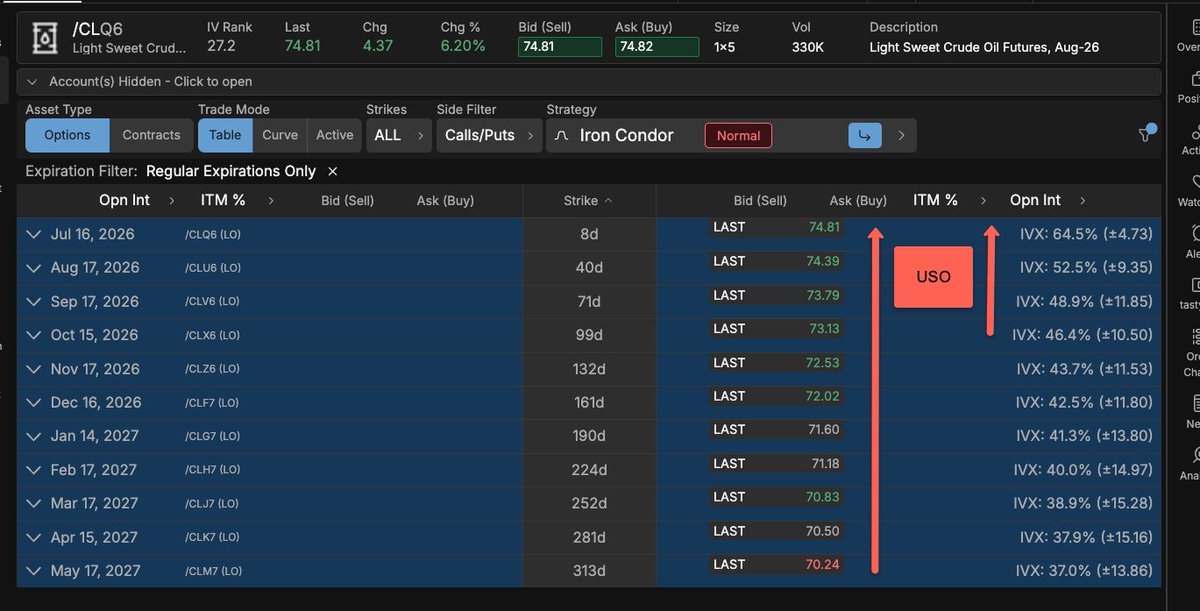Screen dimensions: 1200x611
Task: Click the Light Sweet Crude Oil Futures description
Action: pos(984,47)
